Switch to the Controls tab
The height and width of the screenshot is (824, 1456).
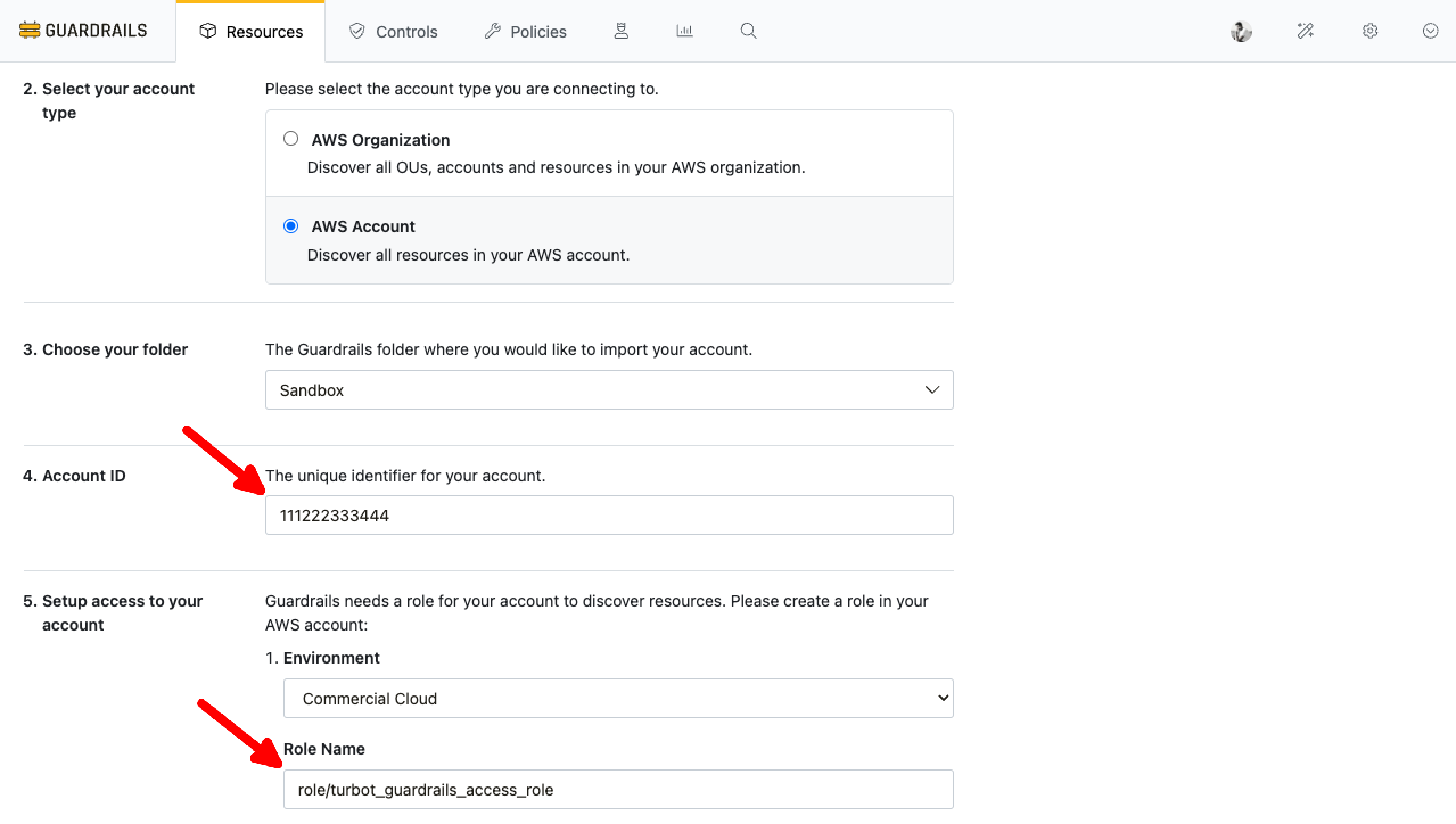pyautogui.click(x=393, y=32)
